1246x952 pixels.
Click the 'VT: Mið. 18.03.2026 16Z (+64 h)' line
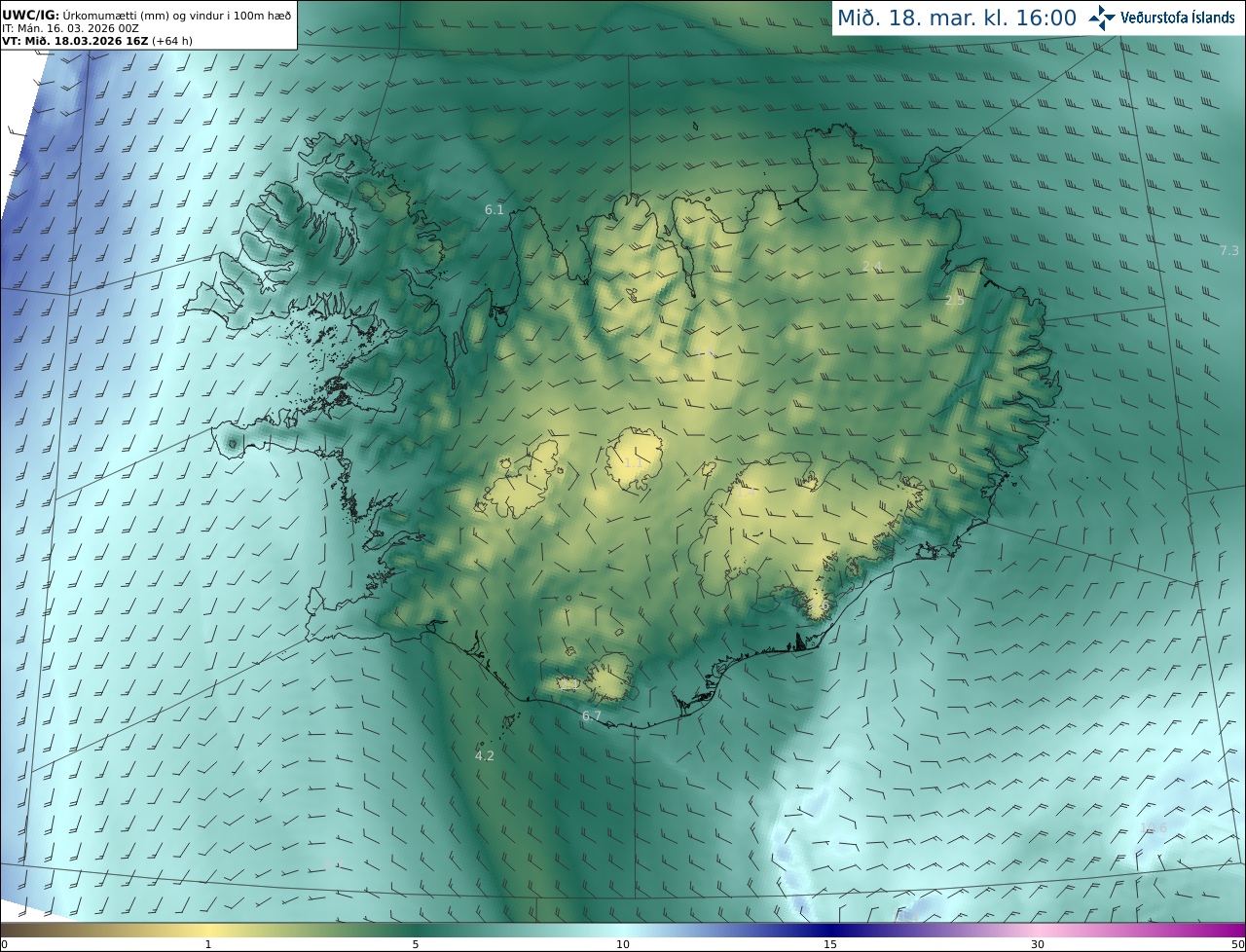pos(96,41)
